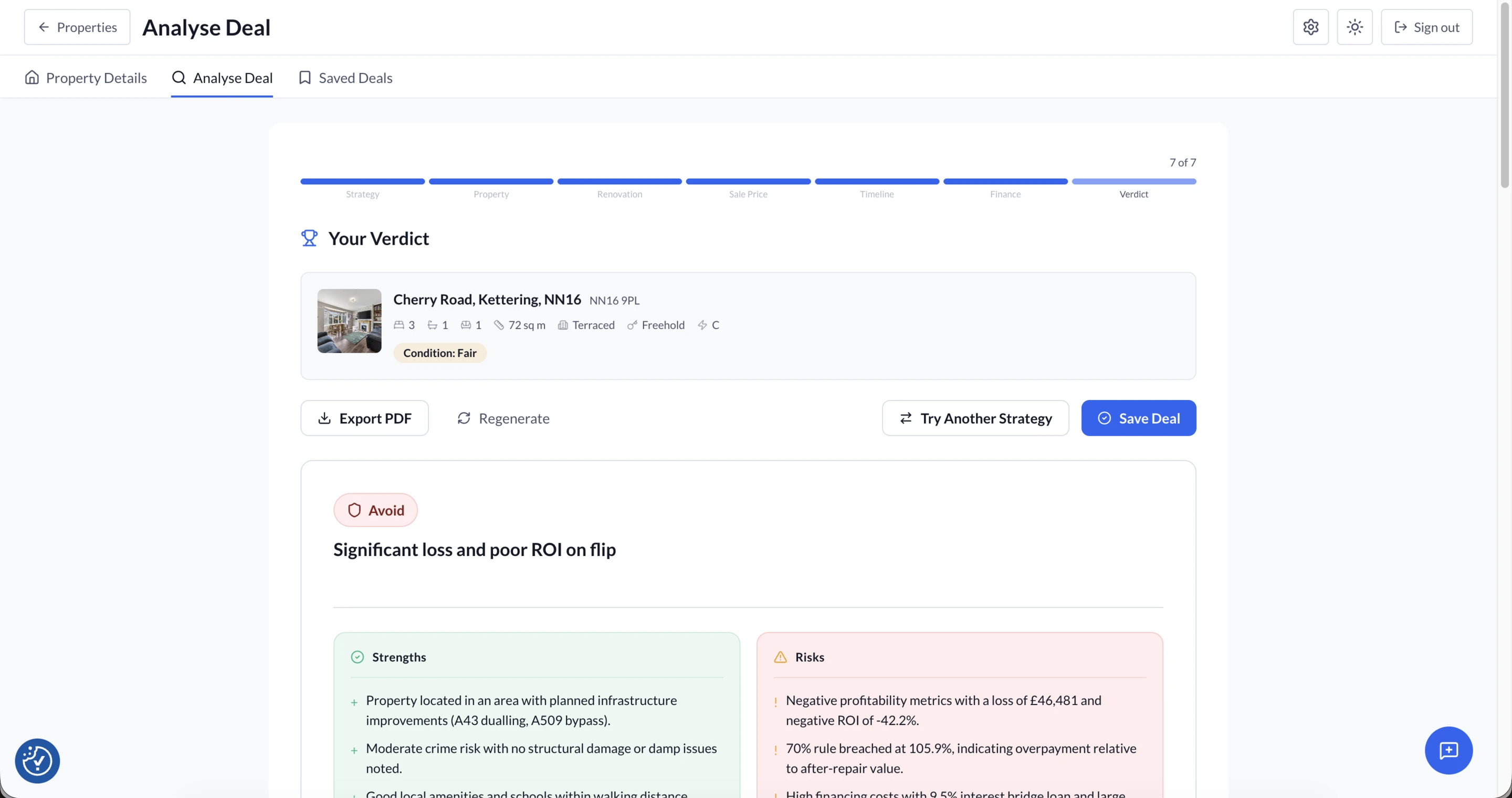The width and height of the screenshot is (1512, 798).
Task: Toggle light/dark theme sun icon
Action: 1354,27
